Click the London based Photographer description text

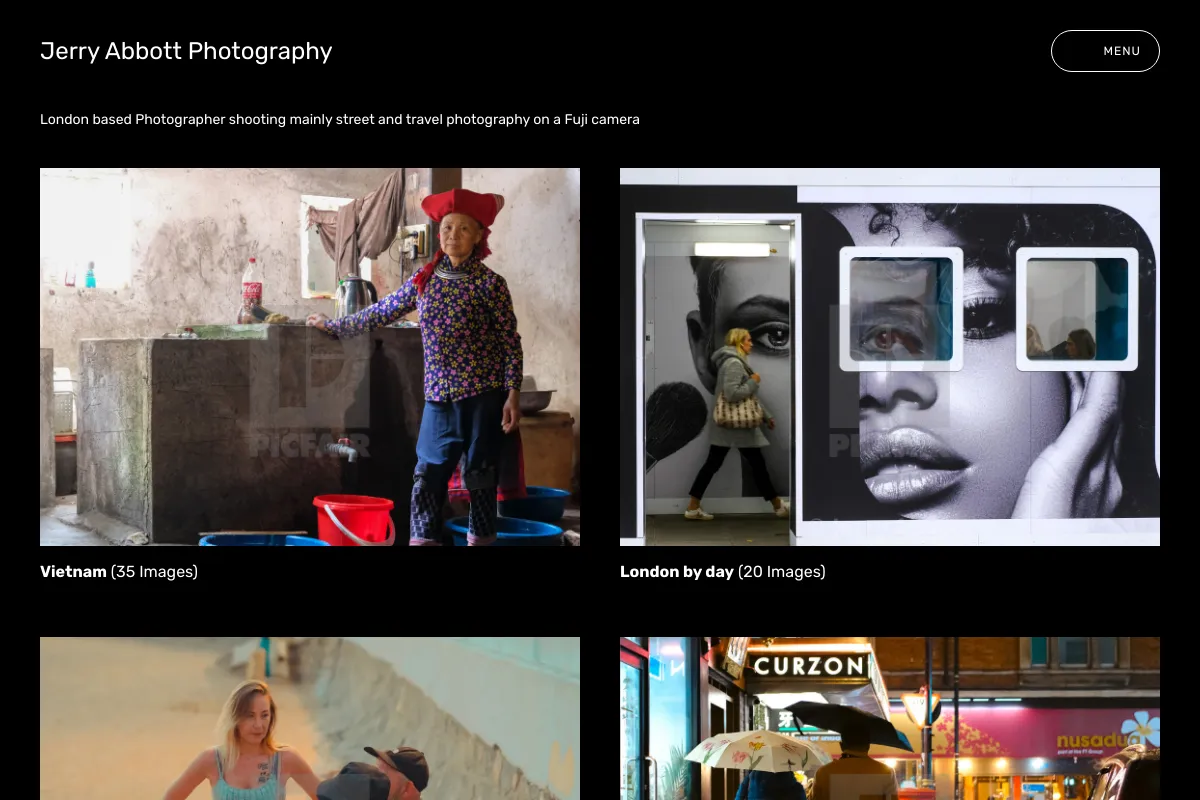click(x=340, y=119)
